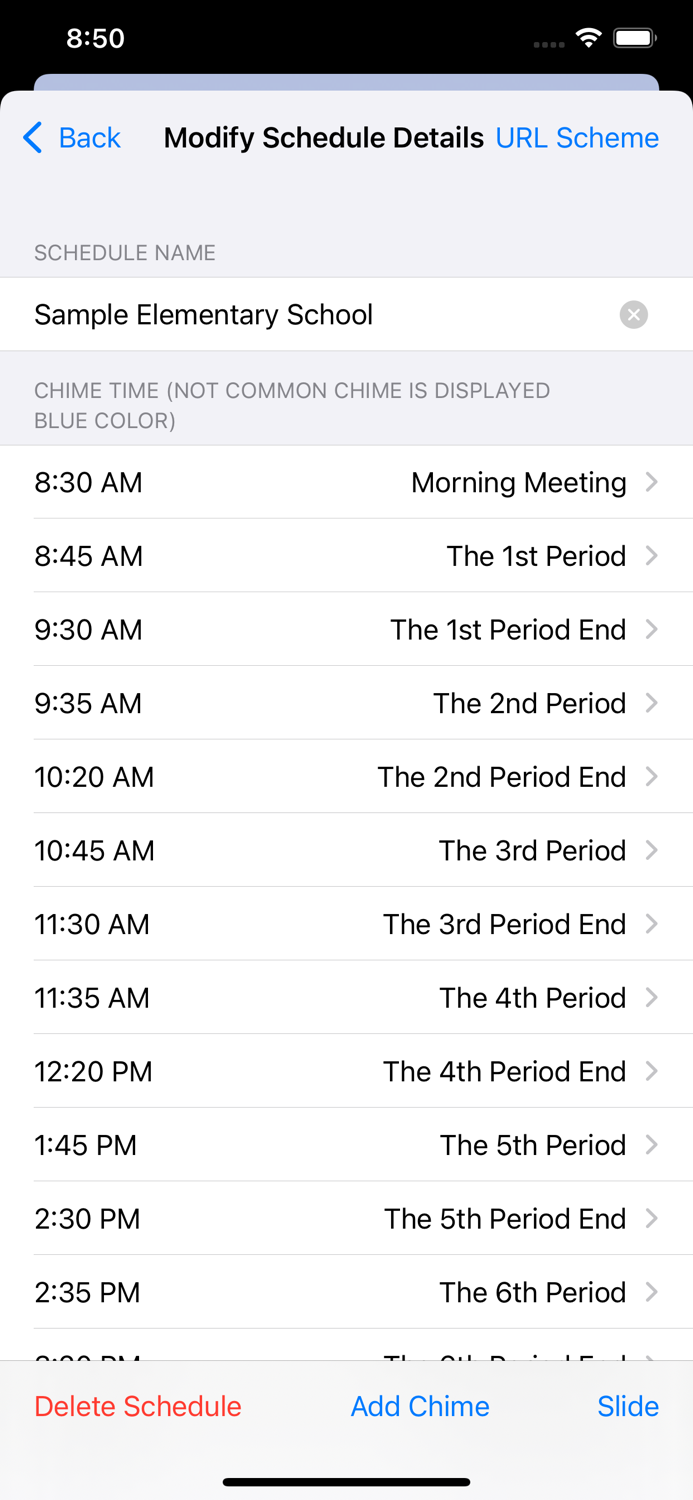The height and width of the screenshot is (1500, 693).
Task: Tap the battery indicator icon
Action: click(634, 37)
